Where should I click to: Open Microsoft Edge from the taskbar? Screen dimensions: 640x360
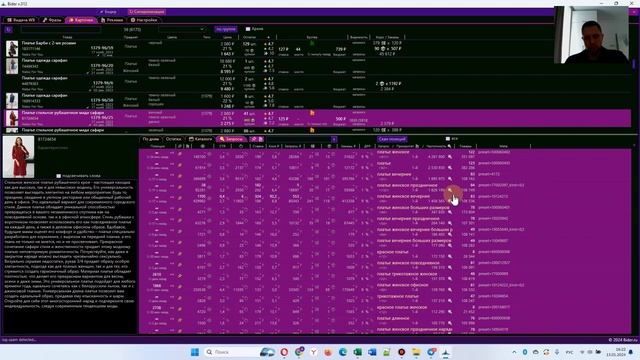pyautogui.click(x=343, y=352)
